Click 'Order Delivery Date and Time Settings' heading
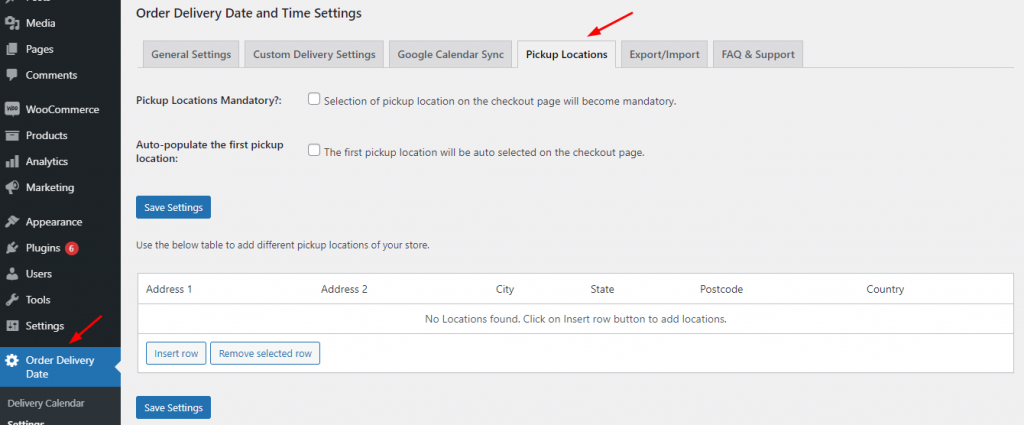 pyautogui.click(x=248, y=12)
